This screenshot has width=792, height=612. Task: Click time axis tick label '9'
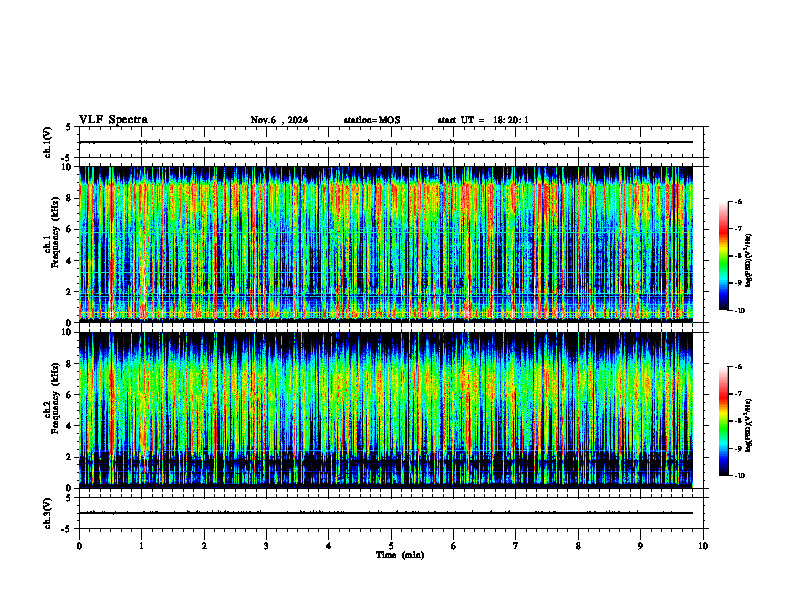tap(640, 546)
